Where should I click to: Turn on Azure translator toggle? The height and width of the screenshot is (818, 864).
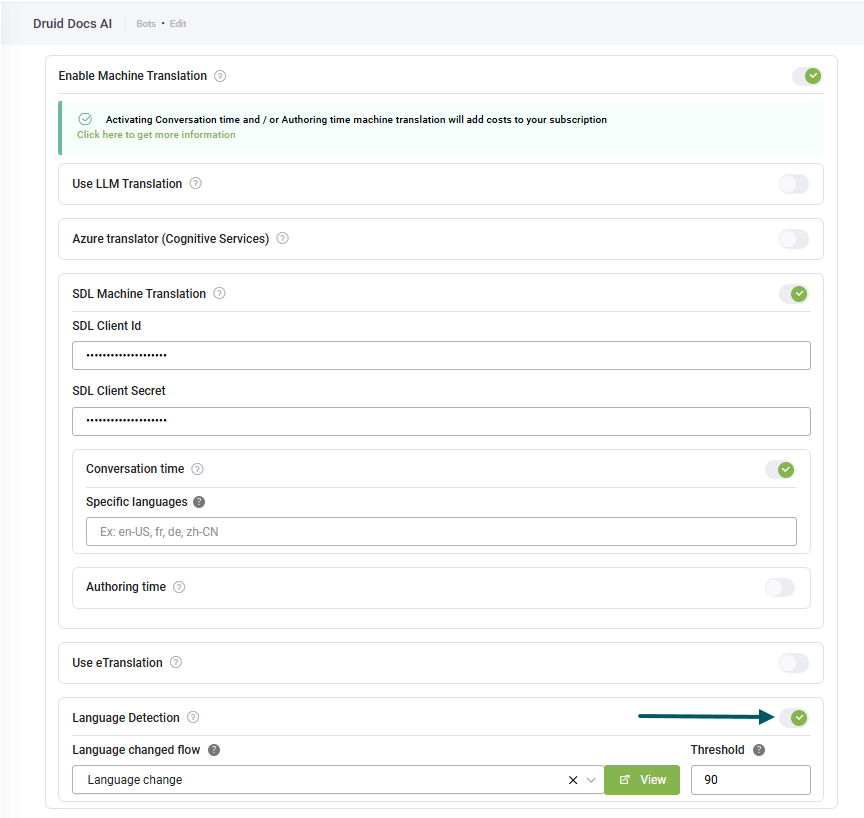click(793, 239)
